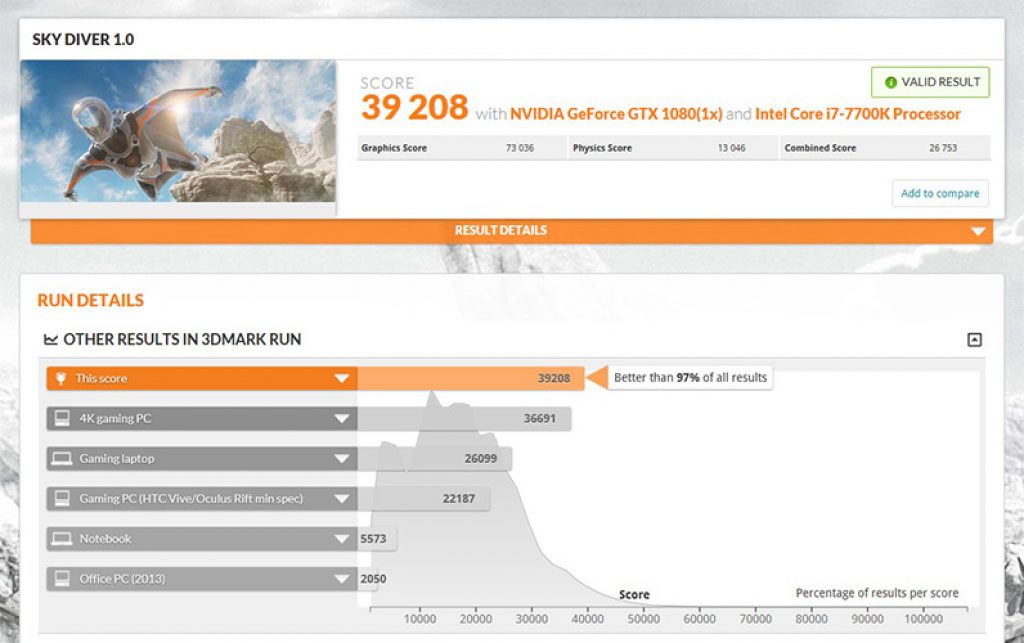Screen dimensions: 1024x643
Task: Open the Gaming laptop dropdown arrow
Action: [342, 458]
